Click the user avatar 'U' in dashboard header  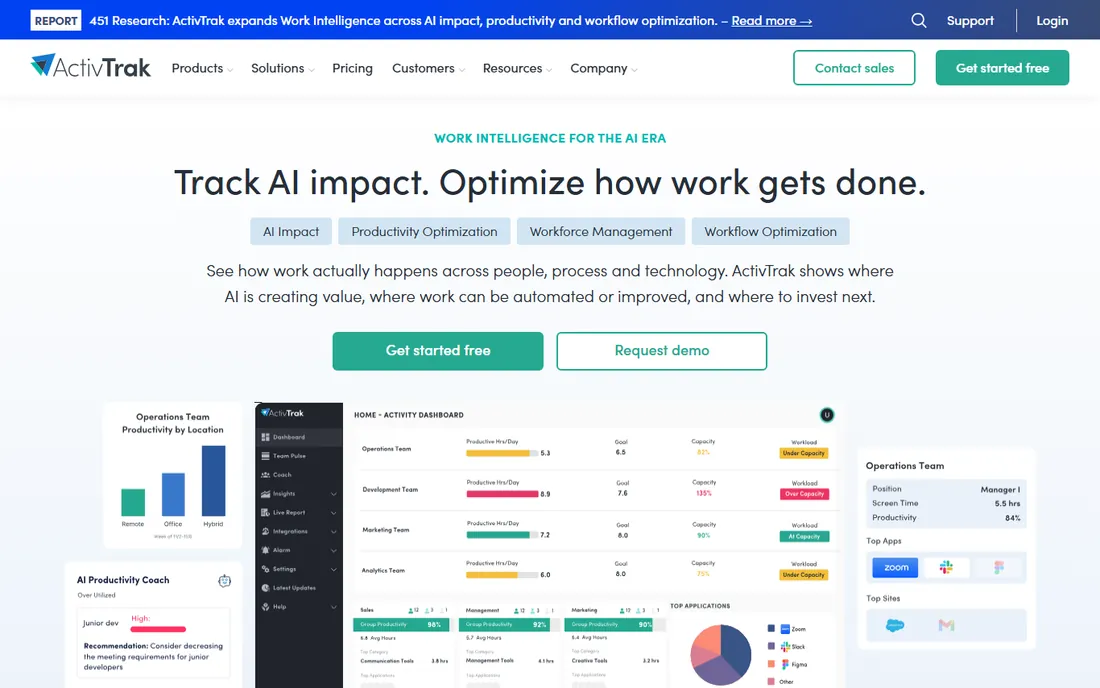827,415
